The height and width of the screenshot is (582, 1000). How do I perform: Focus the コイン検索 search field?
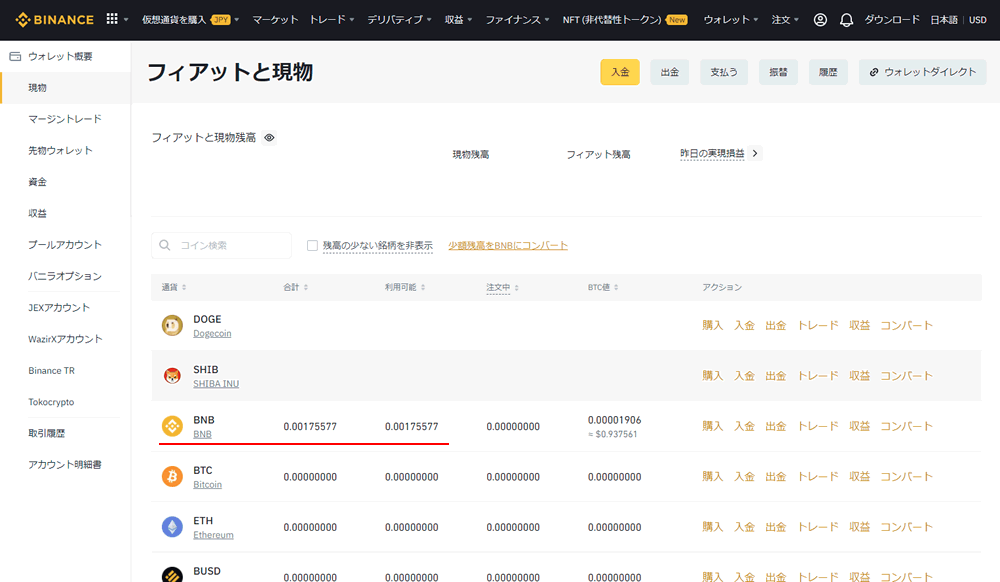click(221, 245)
